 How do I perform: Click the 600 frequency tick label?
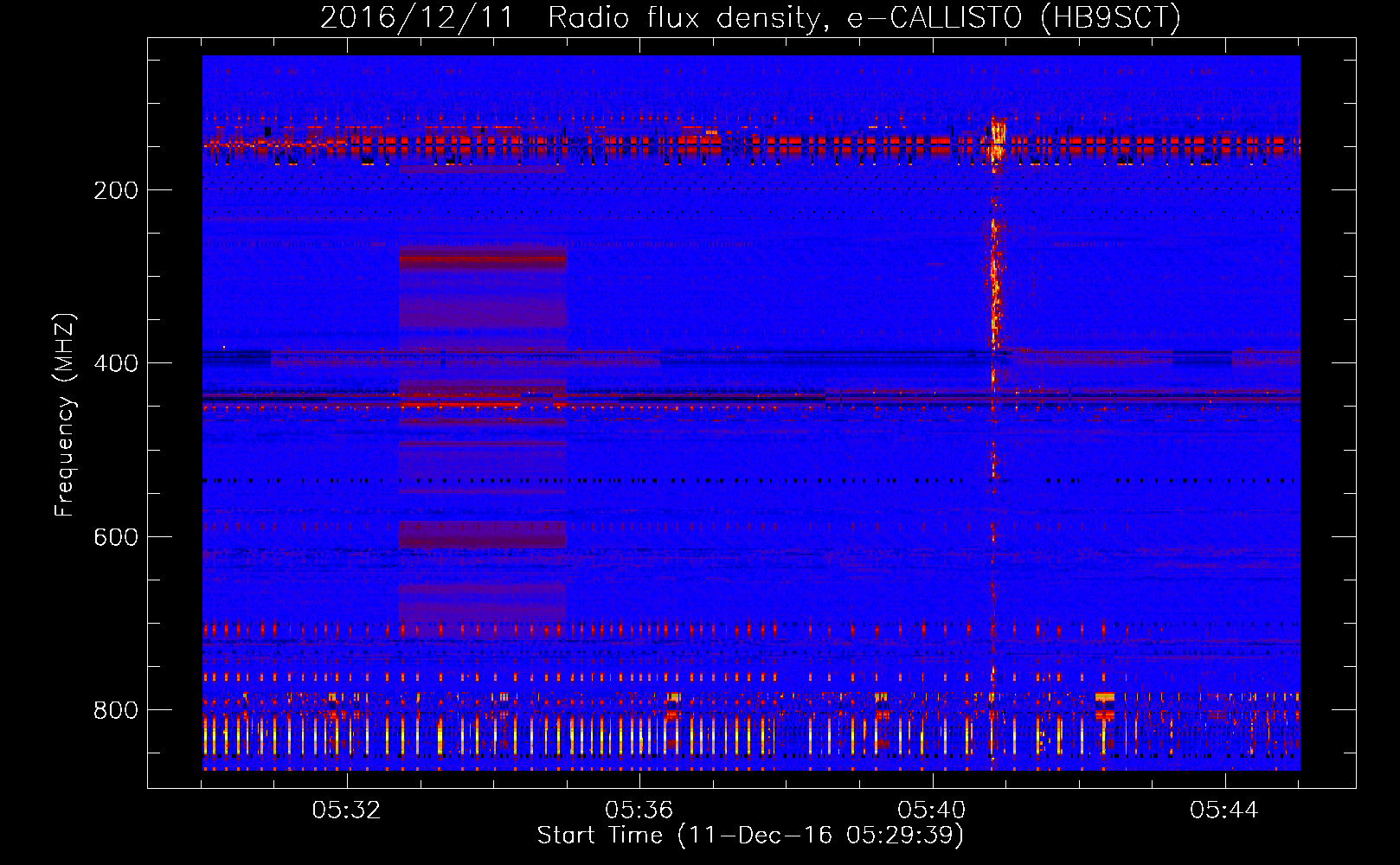pyautogui.click(x=116, y=537)
